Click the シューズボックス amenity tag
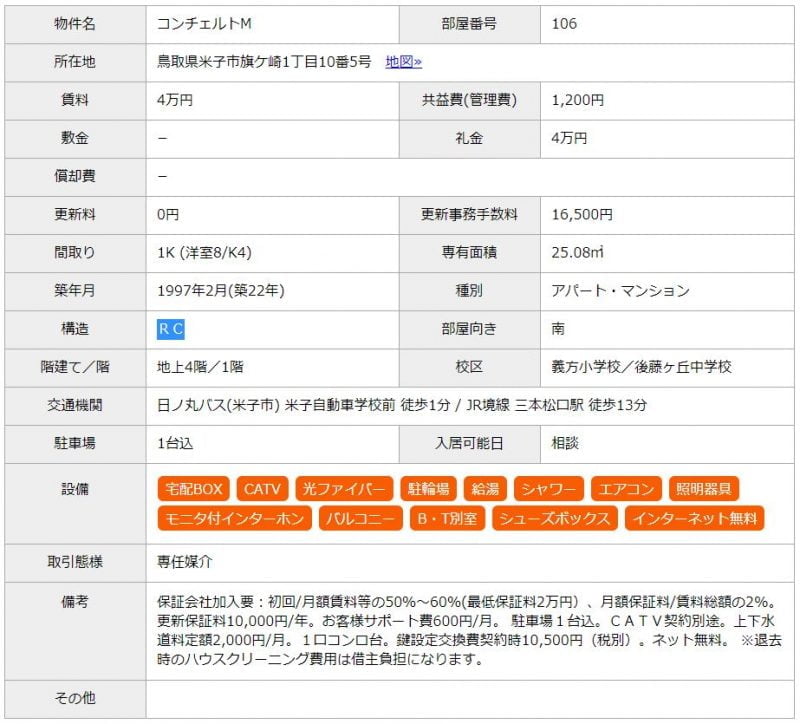Viewport: 800px width, 724px height. point(555,518)
